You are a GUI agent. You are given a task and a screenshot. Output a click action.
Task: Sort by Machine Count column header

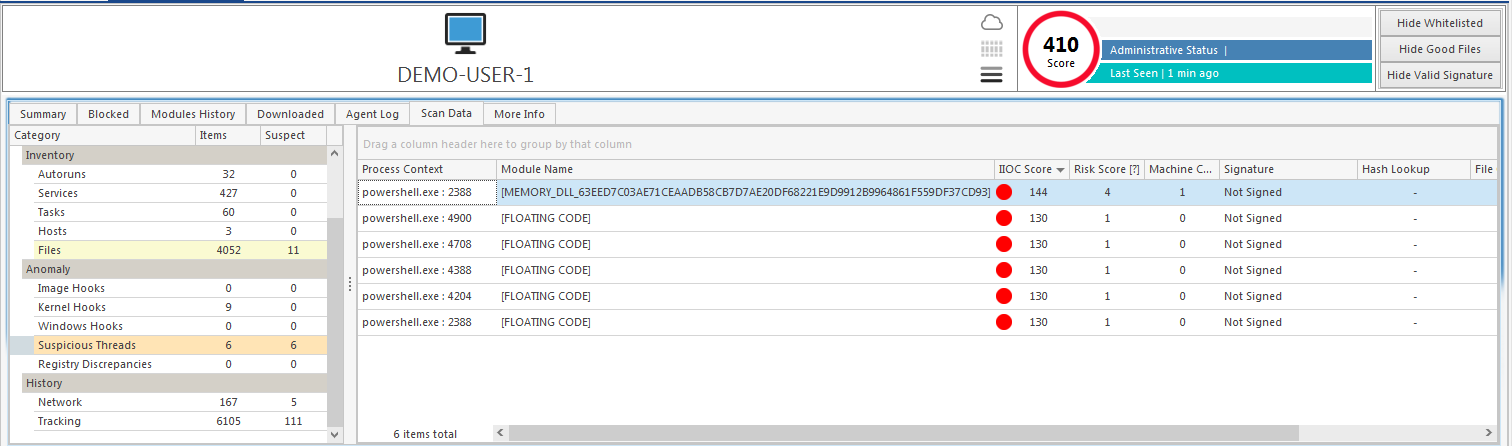1182,169
